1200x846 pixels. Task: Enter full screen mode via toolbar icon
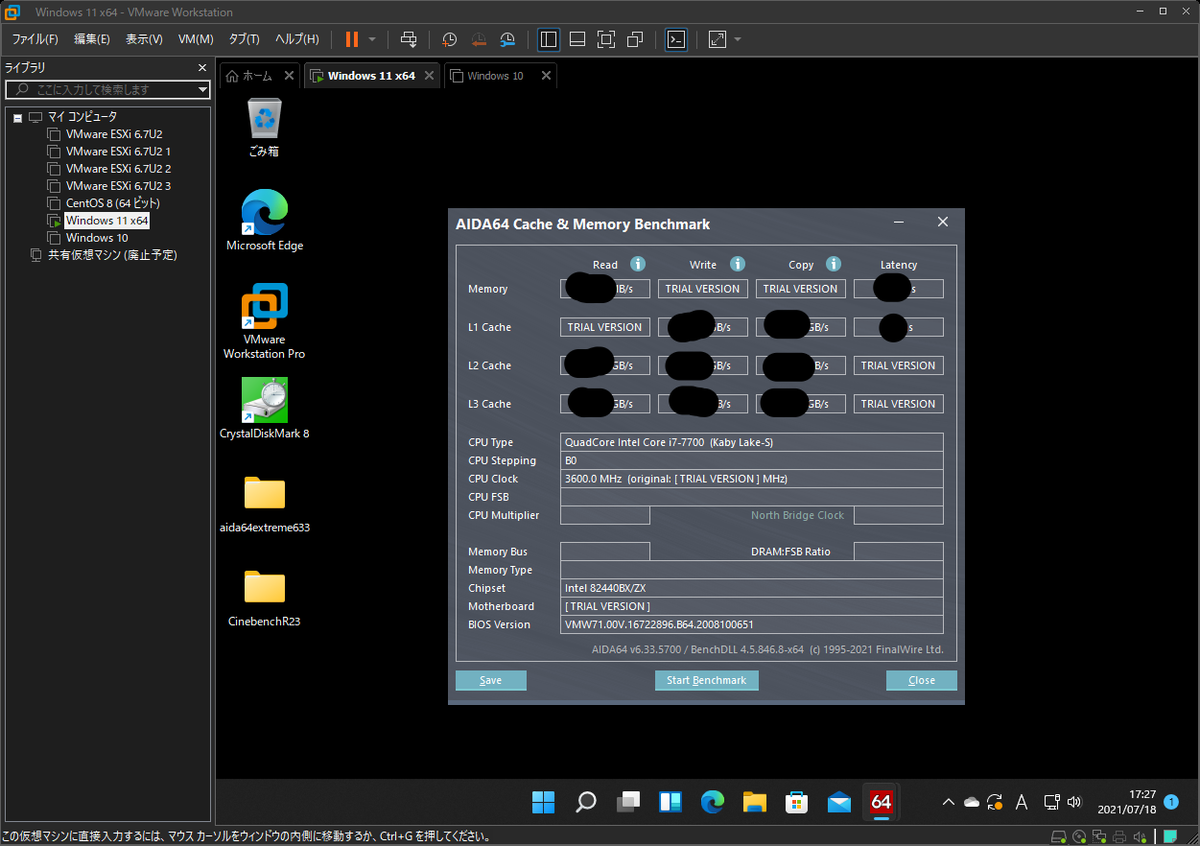(x=606, y=39)
